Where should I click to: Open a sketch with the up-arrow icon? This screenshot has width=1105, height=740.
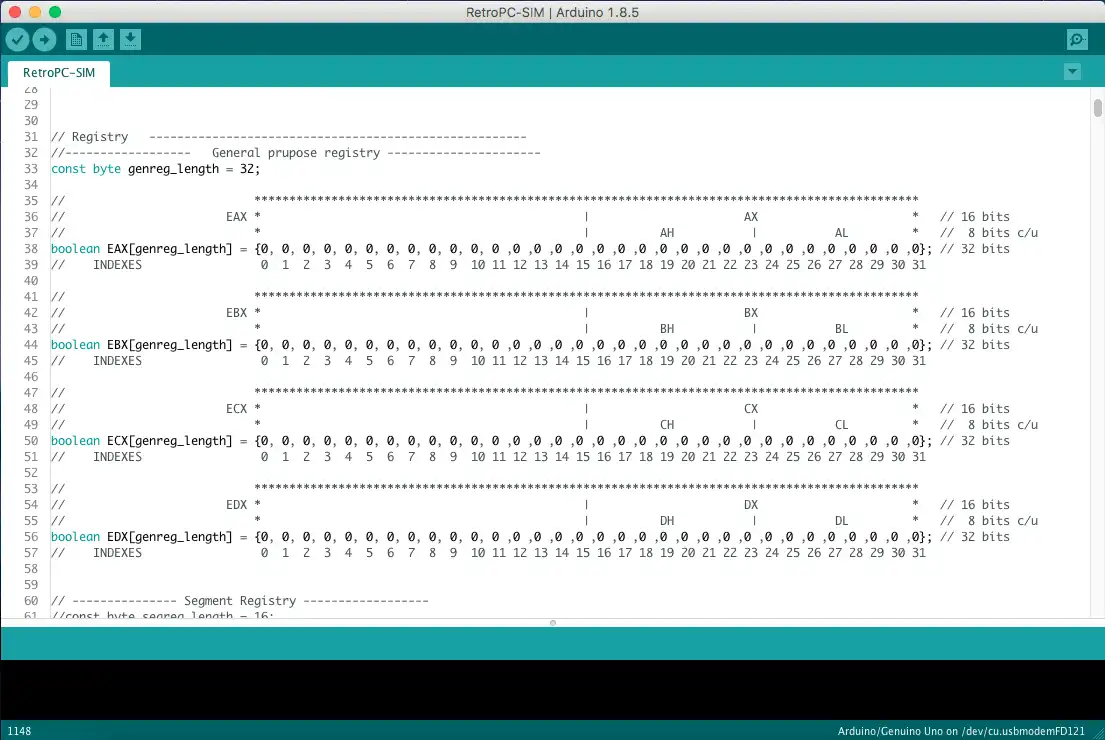tap(103, 39)
